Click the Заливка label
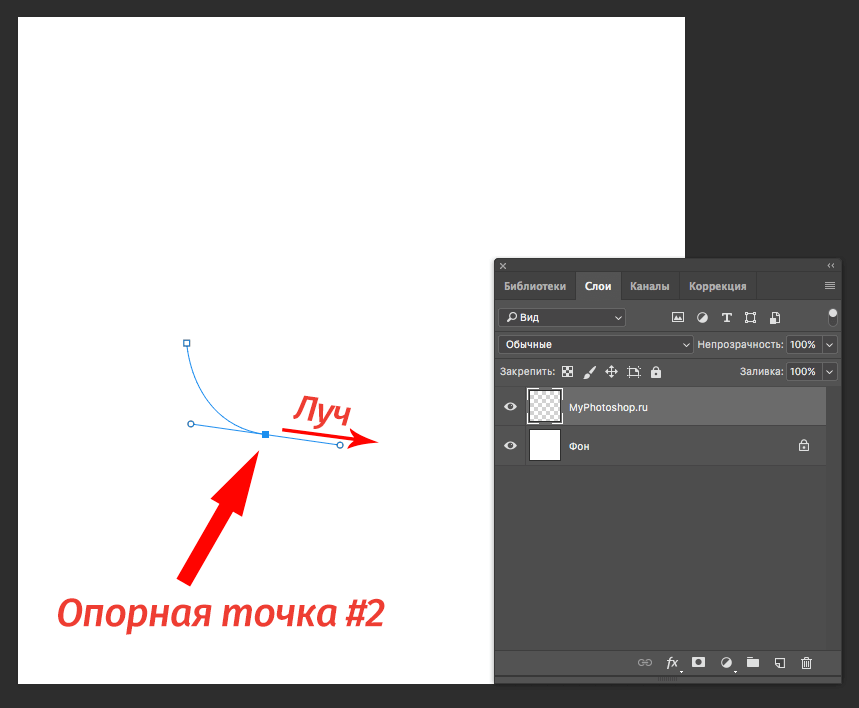Screen dimensions: 859x708 tap(761, 372)
